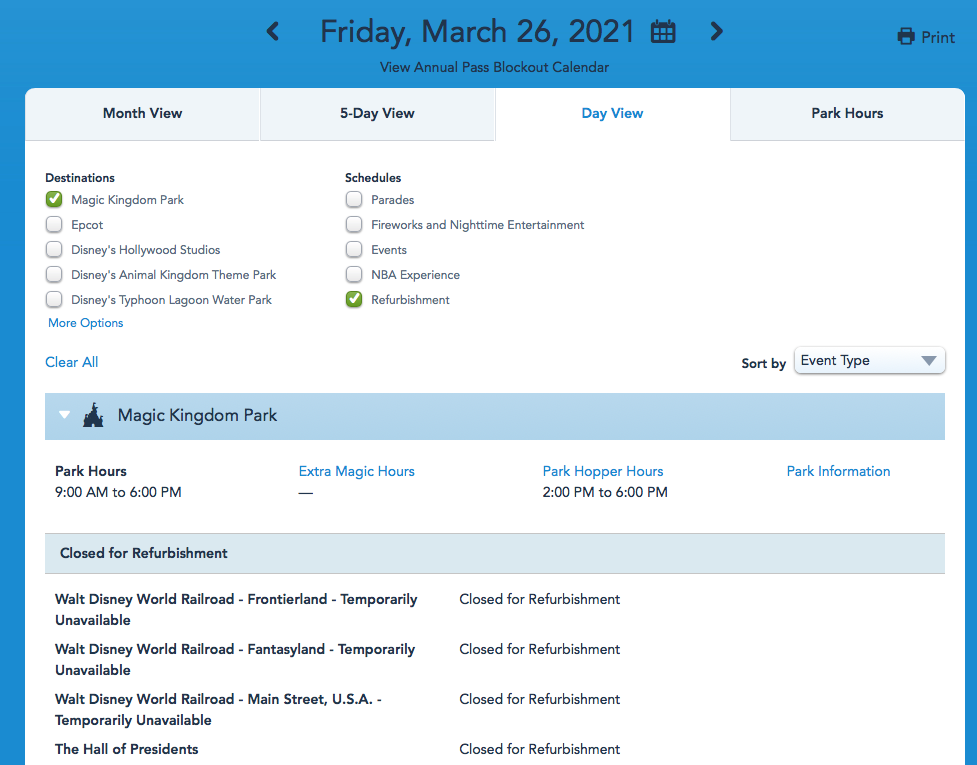Select the Day View tab
Viewport: 977px width, 765px height.
click(612, 114)
